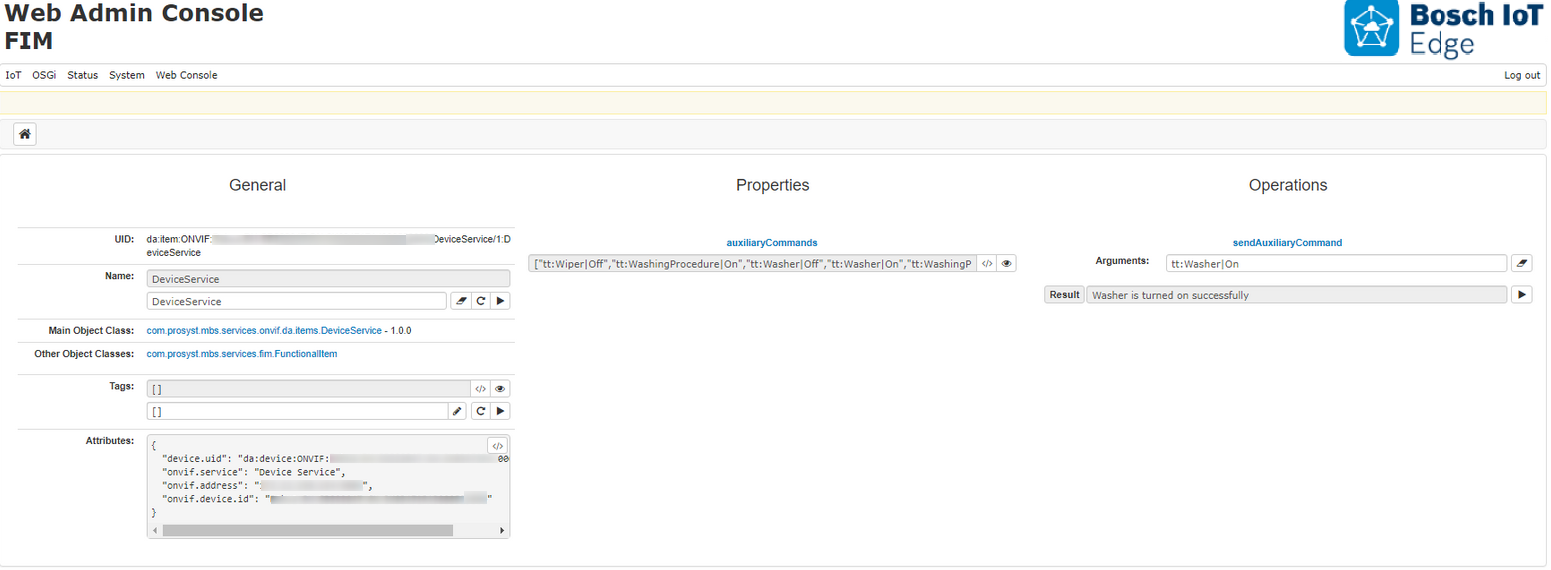The image size is (1551, 570).
Task: Click the onvif.service line in Attributes
Action: tap(253, 472)
